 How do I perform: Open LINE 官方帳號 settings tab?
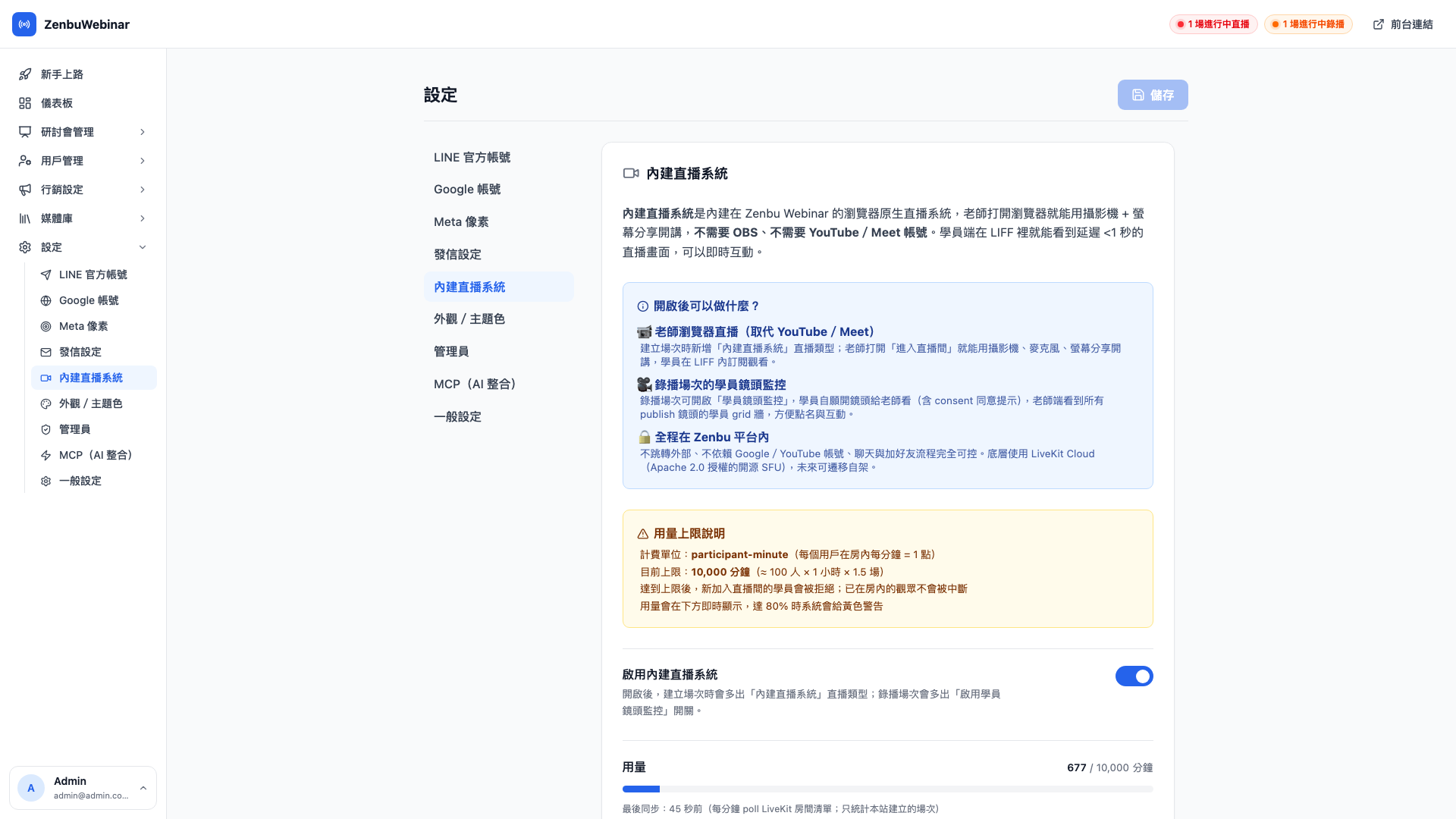[498, 157]
